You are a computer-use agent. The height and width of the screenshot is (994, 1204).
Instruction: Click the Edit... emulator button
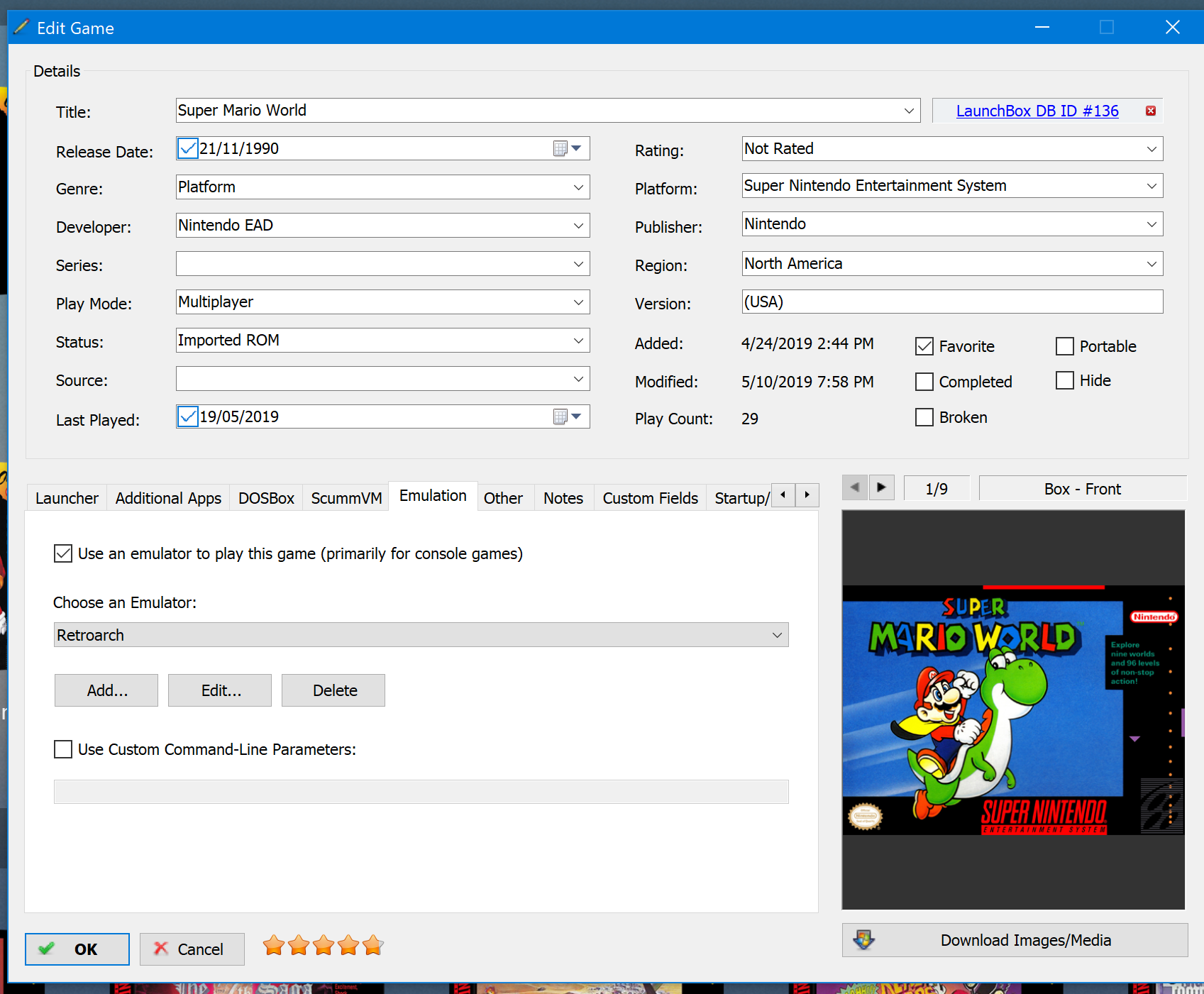tap(220, 690)
